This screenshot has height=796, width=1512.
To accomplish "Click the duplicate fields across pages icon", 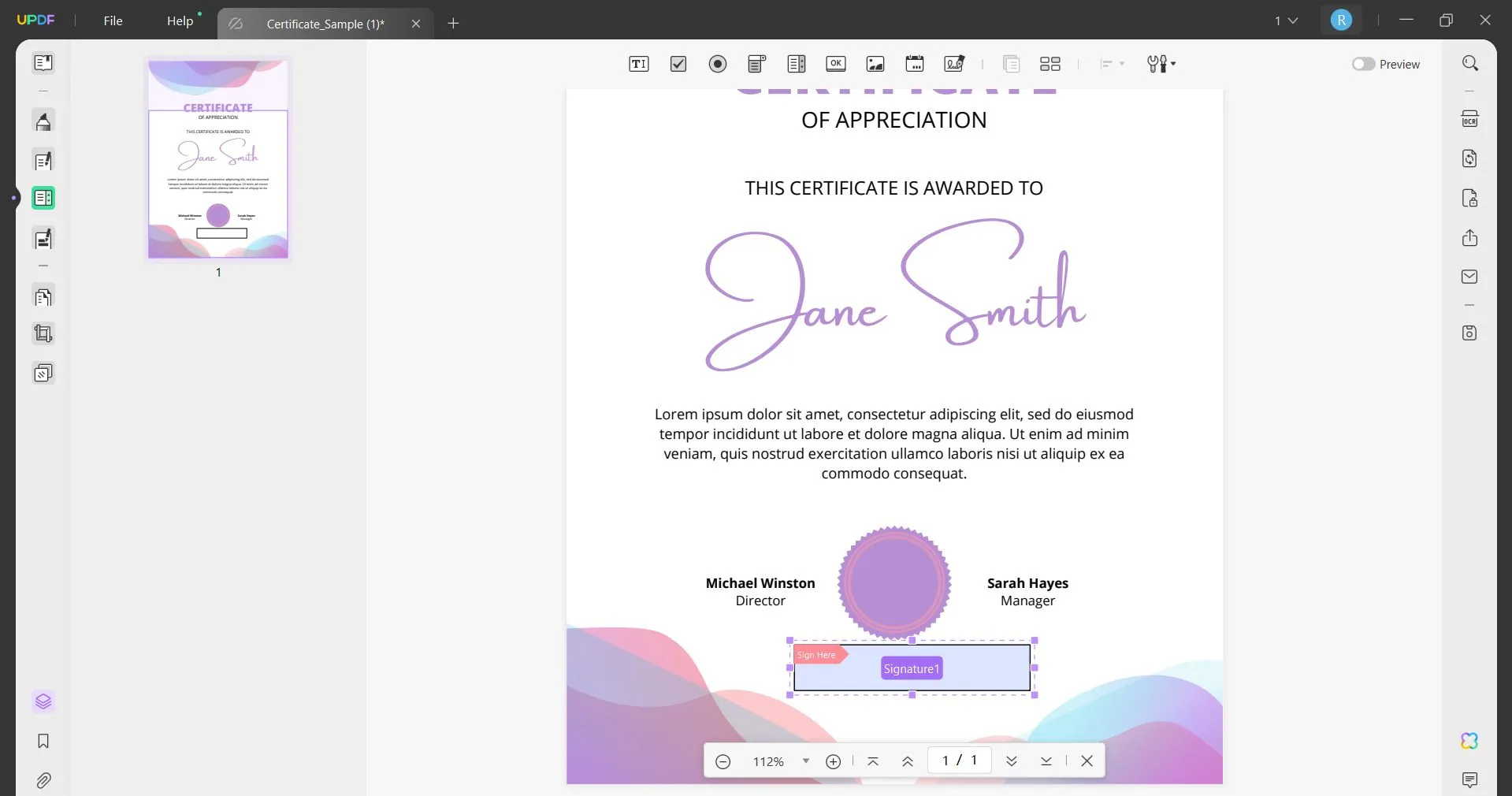I will tap(1011, 64).
